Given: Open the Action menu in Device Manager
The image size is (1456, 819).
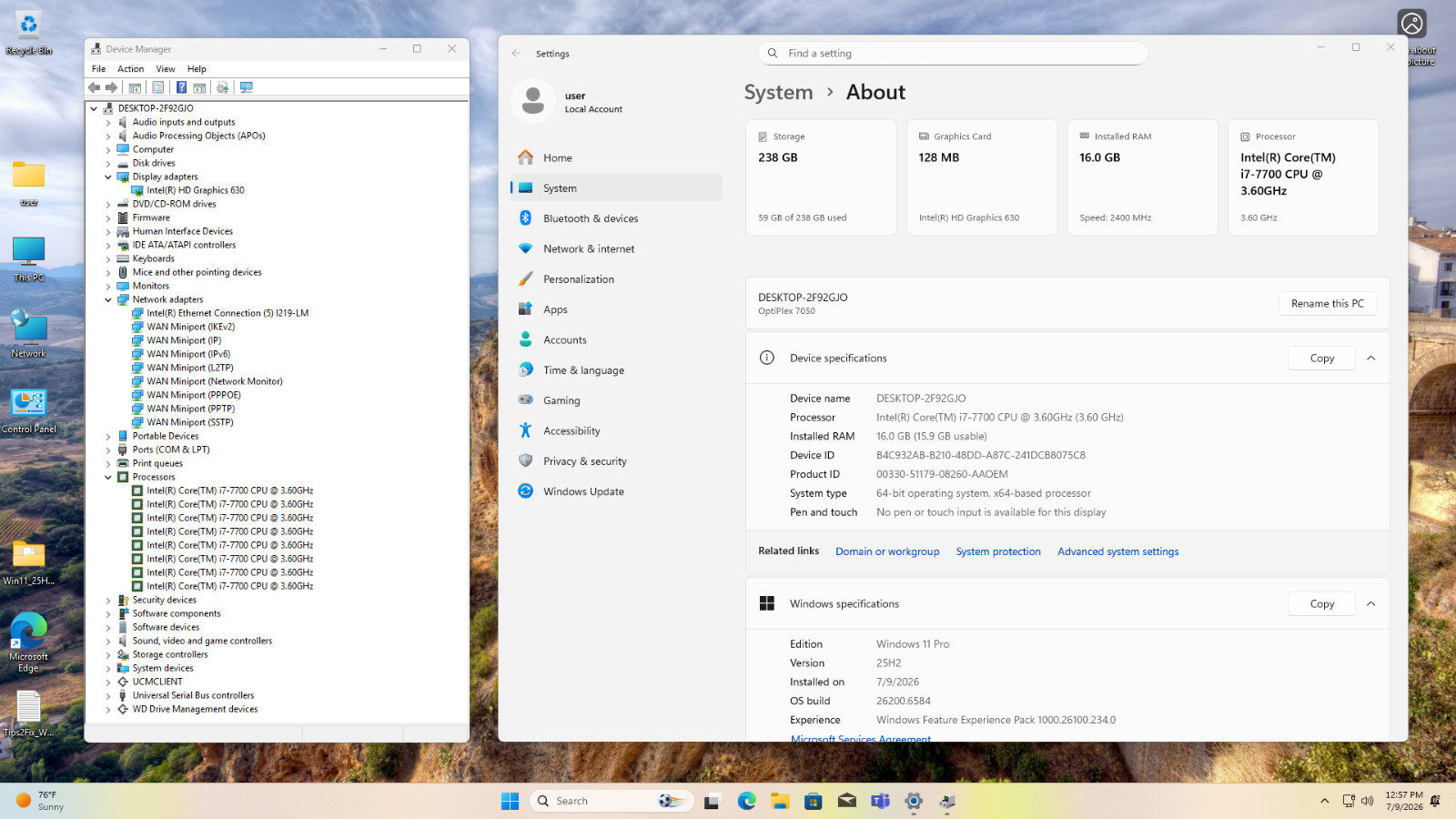Looking at the screenshot, I should tap(130, 69).
